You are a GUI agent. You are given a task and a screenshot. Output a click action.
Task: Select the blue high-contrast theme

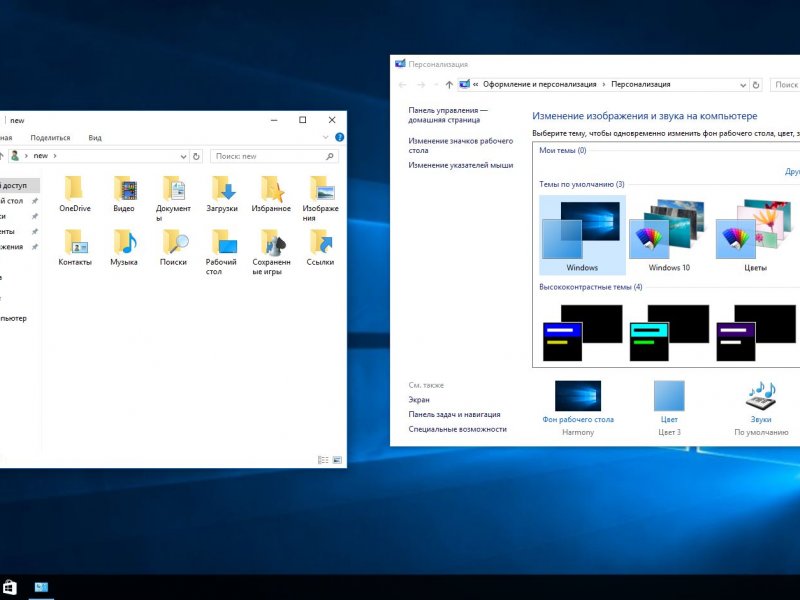point(582,333)
